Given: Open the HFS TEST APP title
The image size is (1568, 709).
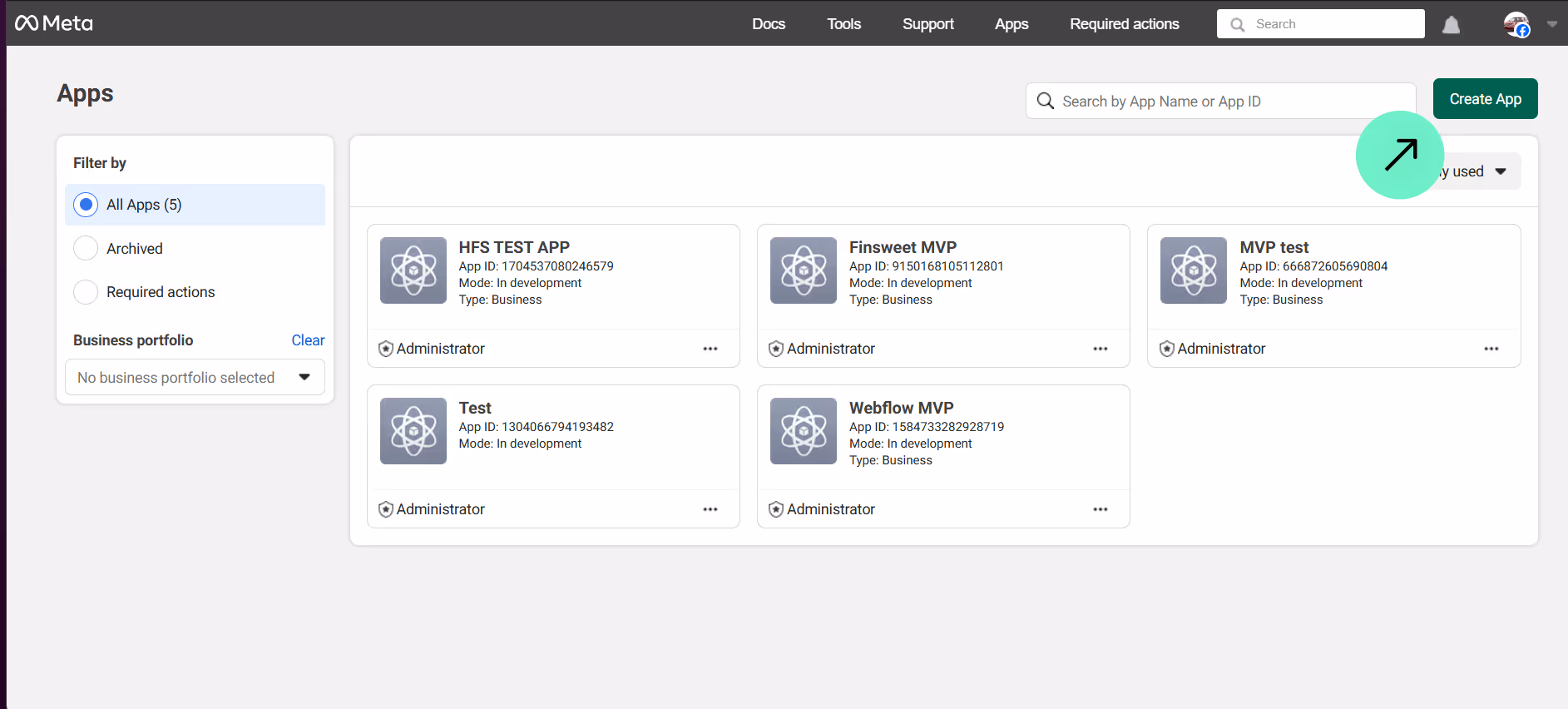Looking at the screenshot, I should pyautogui.click(x=514, y=247).
